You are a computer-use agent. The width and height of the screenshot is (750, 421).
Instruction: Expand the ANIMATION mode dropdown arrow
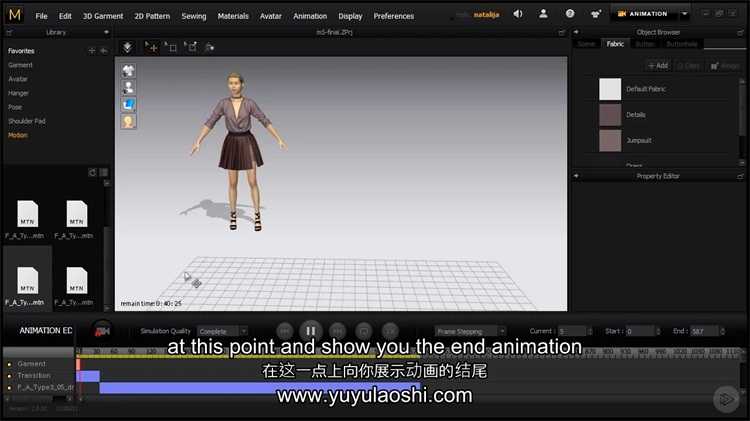coord(684,14)
